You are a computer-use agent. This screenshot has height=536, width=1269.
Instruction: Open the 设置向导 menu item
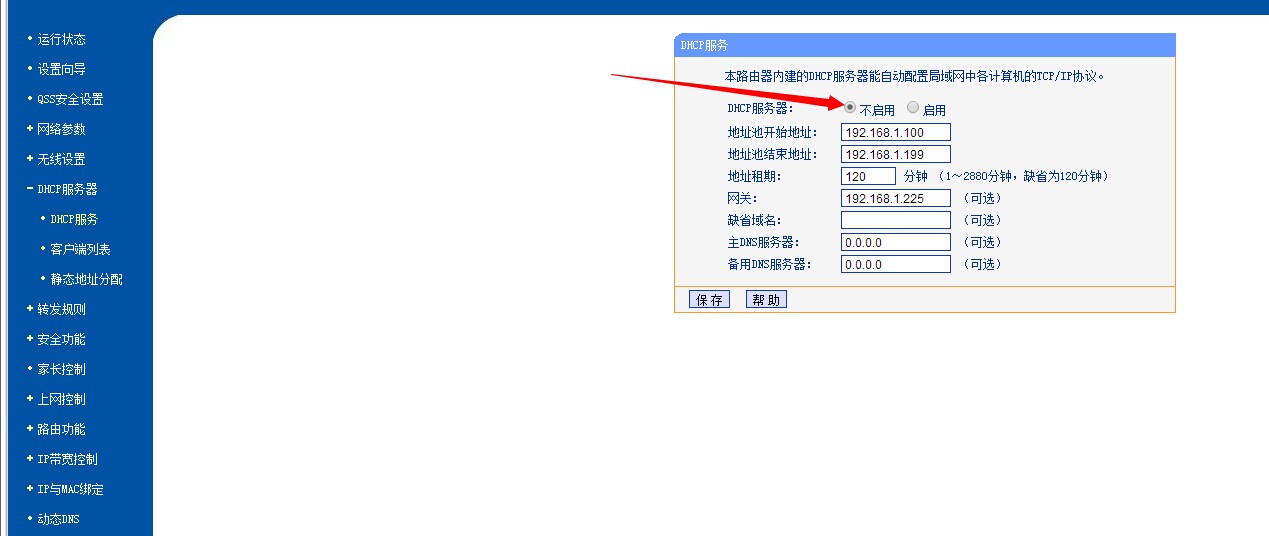(x=61, y=69)
